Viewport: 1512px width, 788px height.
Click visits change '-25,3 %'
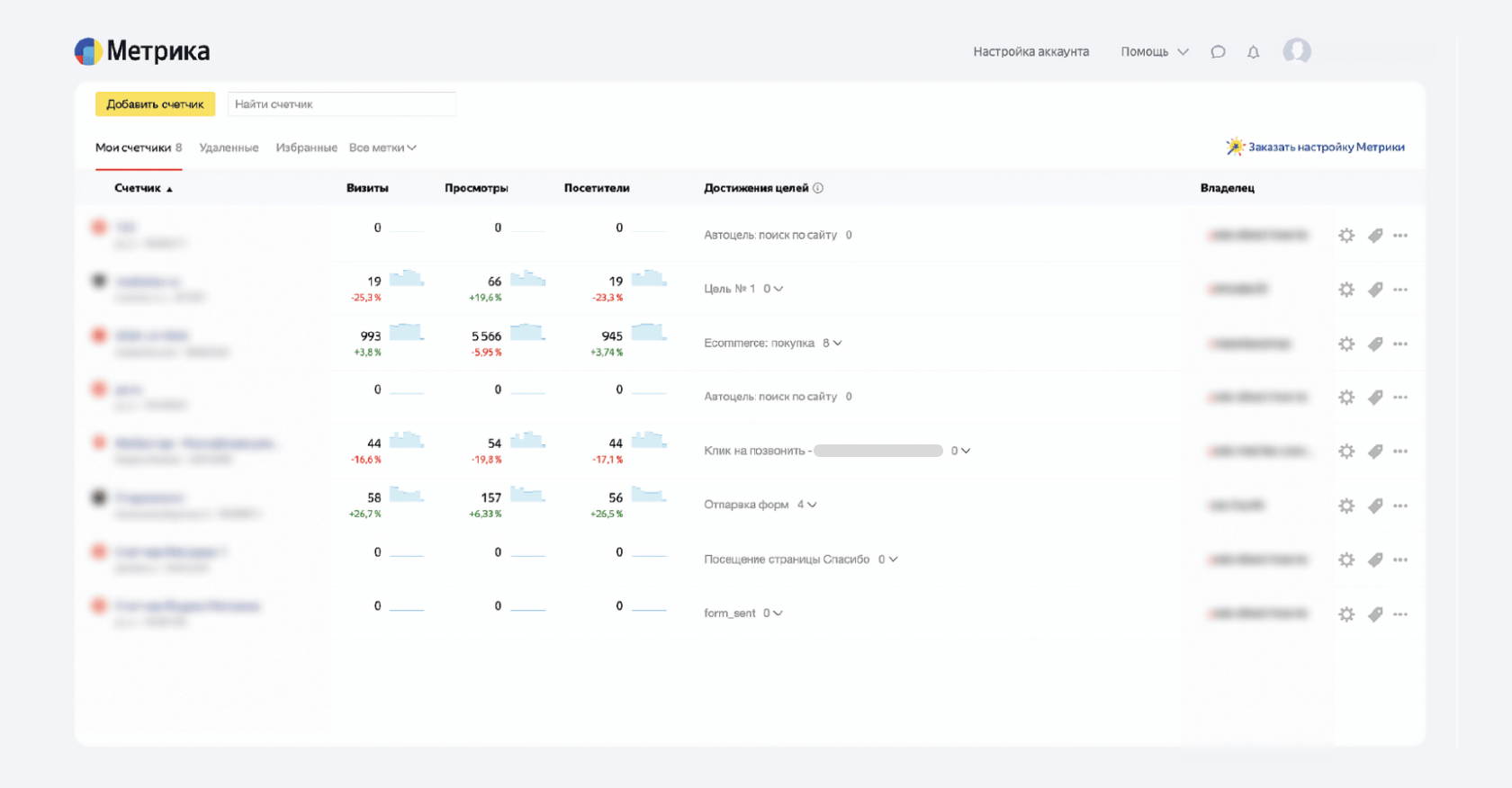(x=366, y=298)
